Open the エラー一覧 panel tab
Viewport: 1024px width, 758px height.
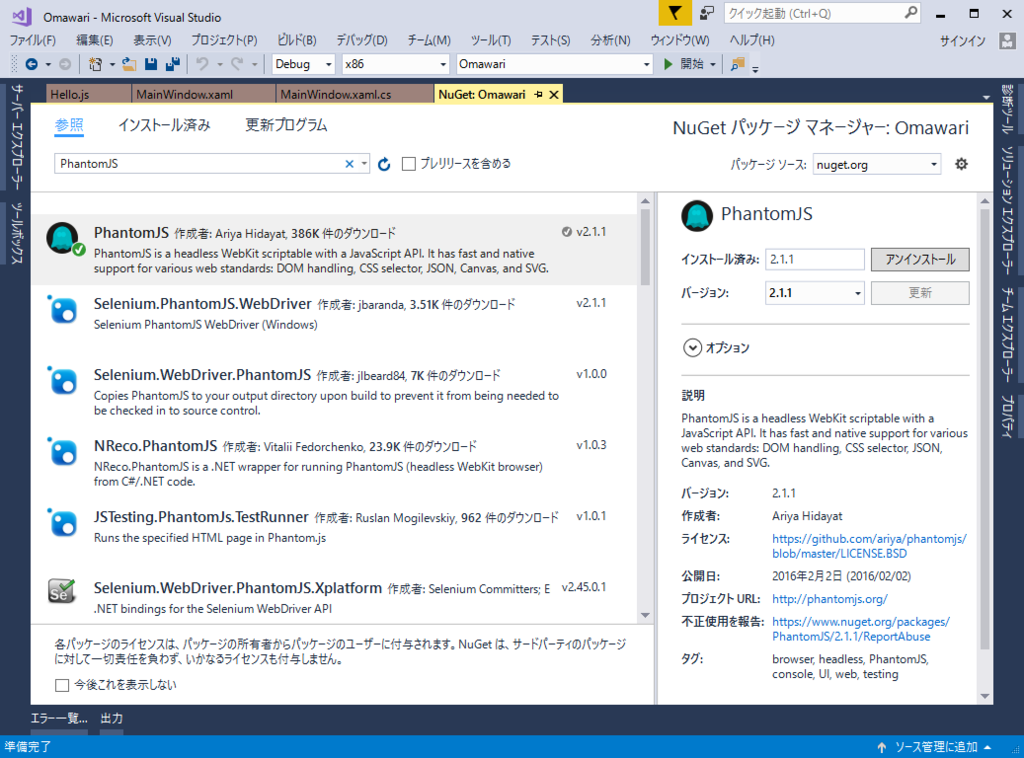point(59,718)
